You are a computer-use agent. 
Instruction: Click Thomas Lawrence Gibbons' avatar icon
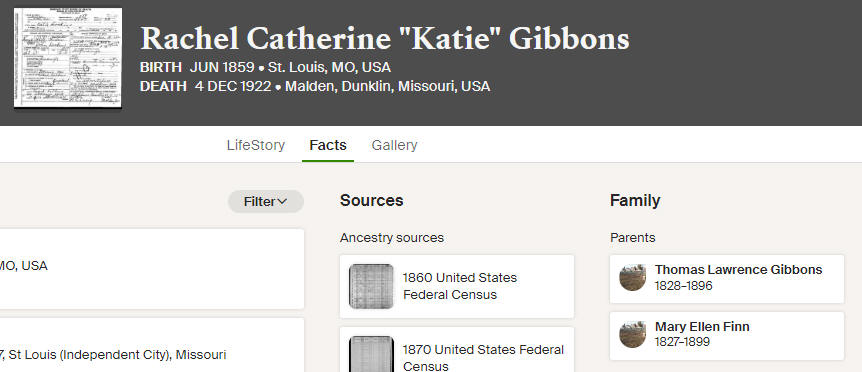coord(632,277)
